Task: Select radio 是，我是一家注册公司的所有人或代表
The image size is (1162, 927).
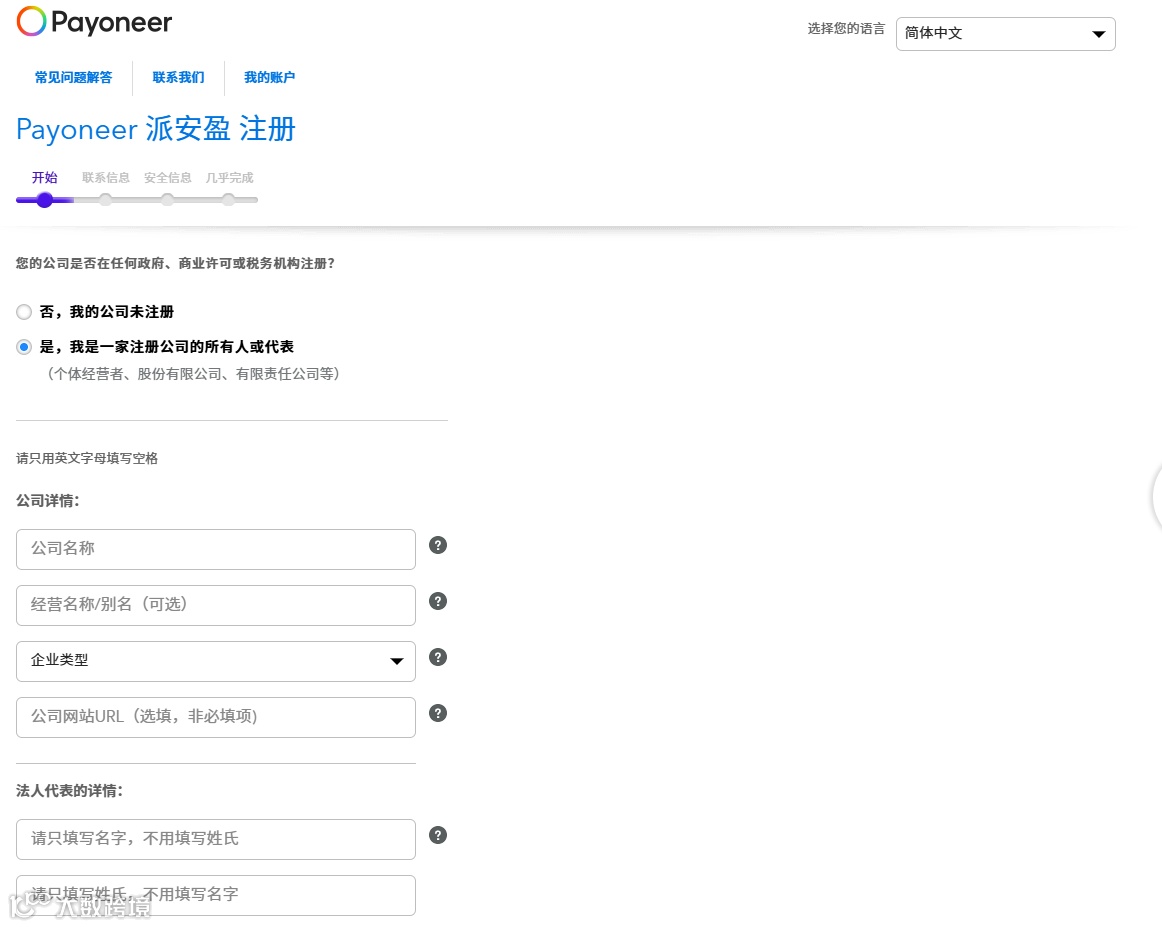Action: tap(24, 347)
